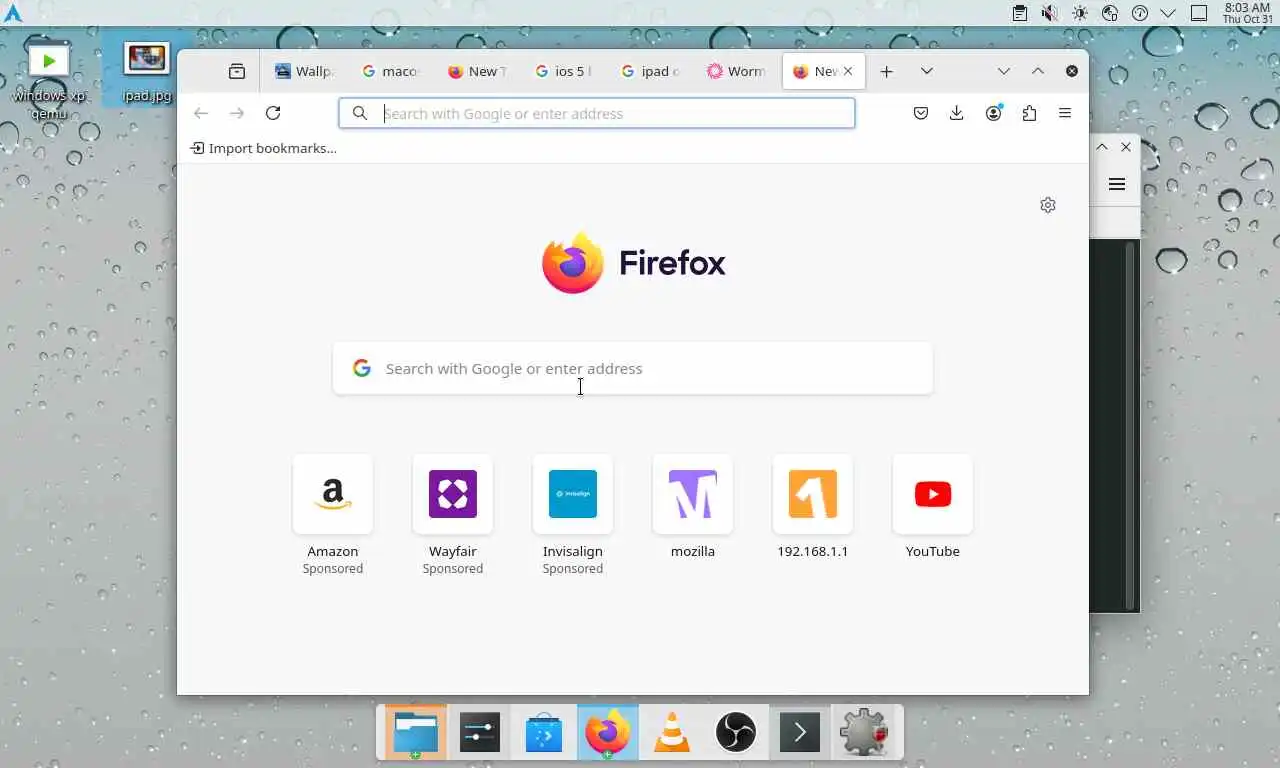
Task: Expand the list all tabs dropdown
Action: point(927,71)
